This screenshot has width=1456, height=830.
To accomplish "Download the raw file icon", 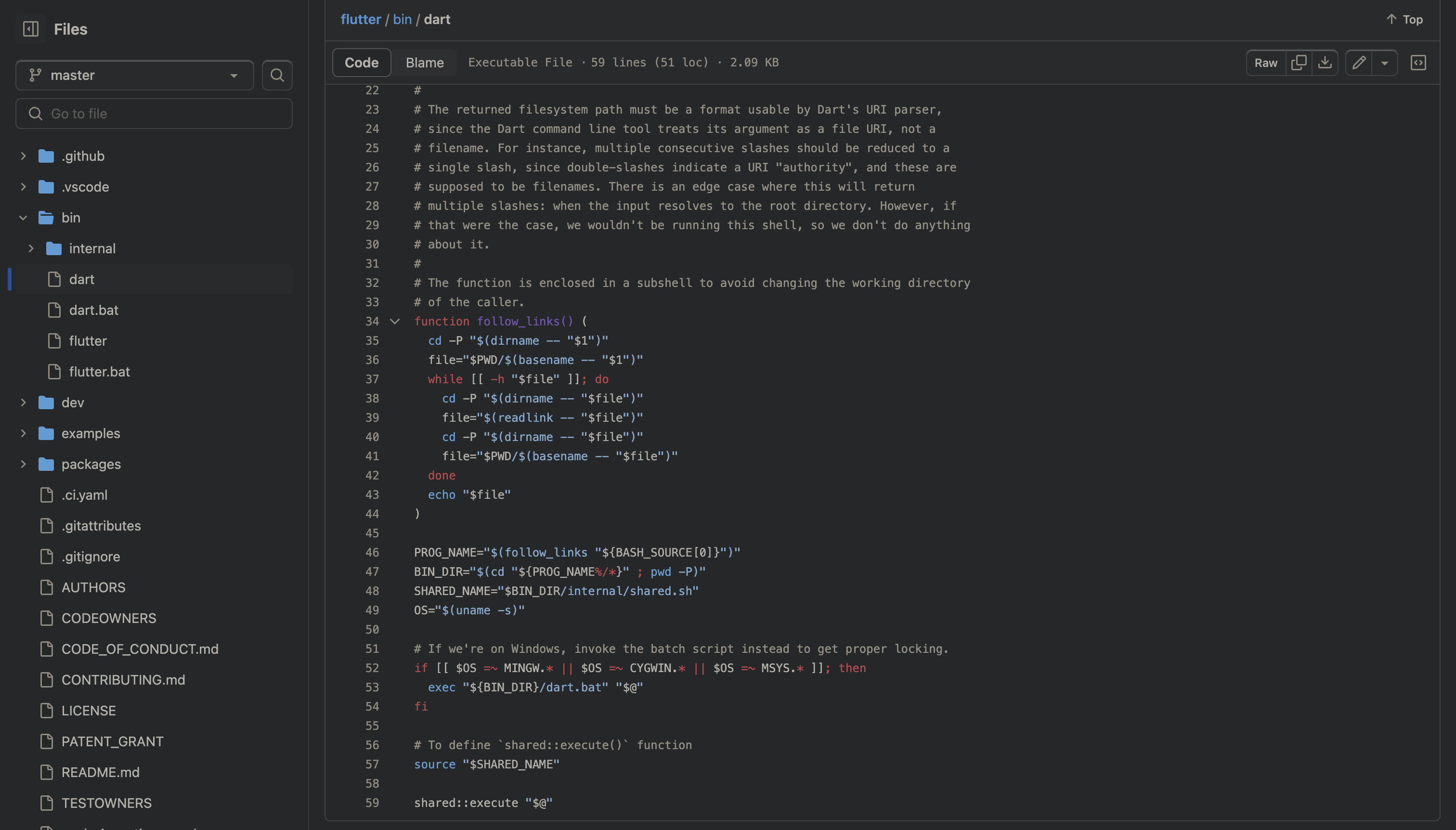I will 1325,63.
